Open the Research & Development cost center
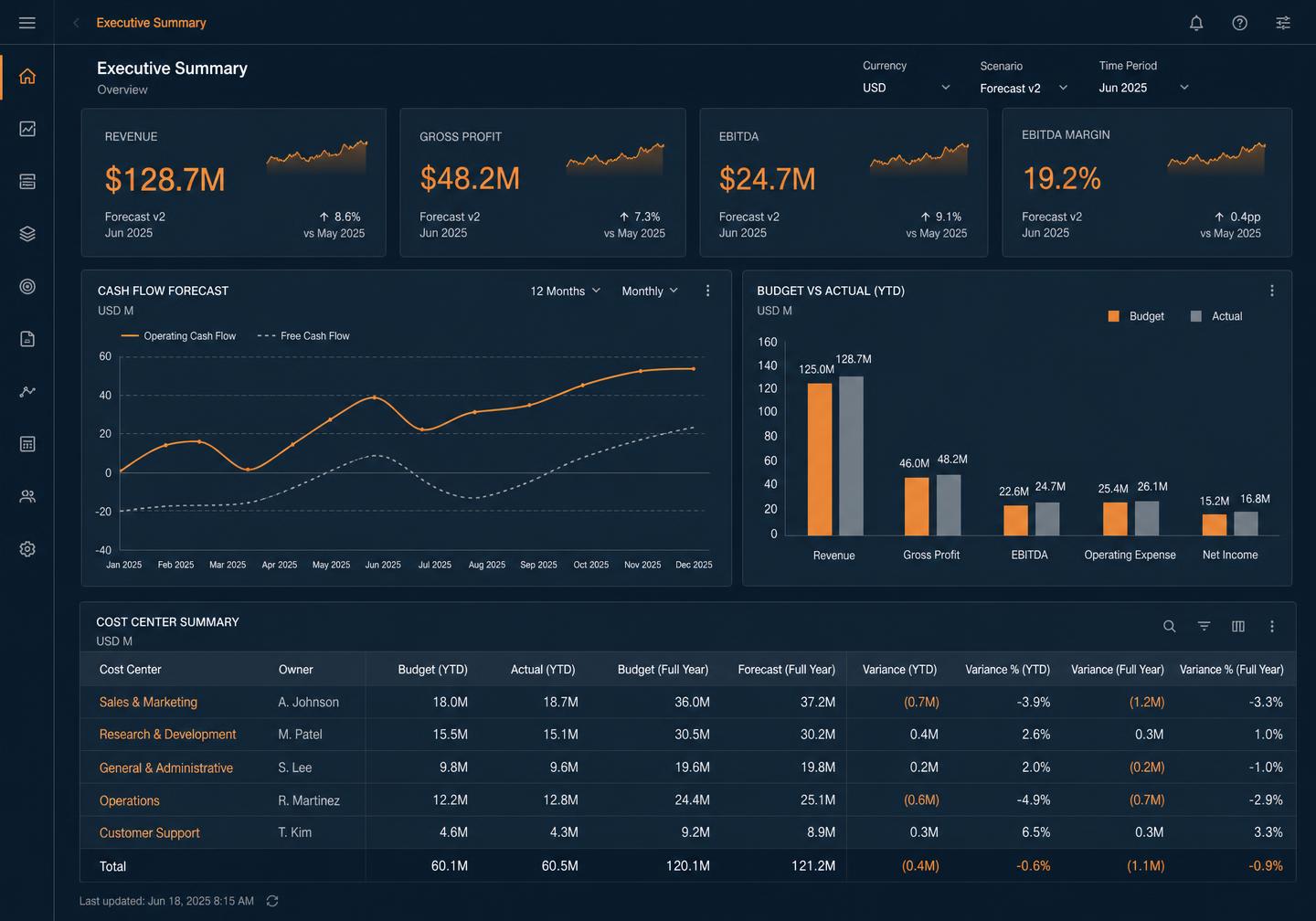Screen dimensions: 1316x921 (x=167, y=735)
